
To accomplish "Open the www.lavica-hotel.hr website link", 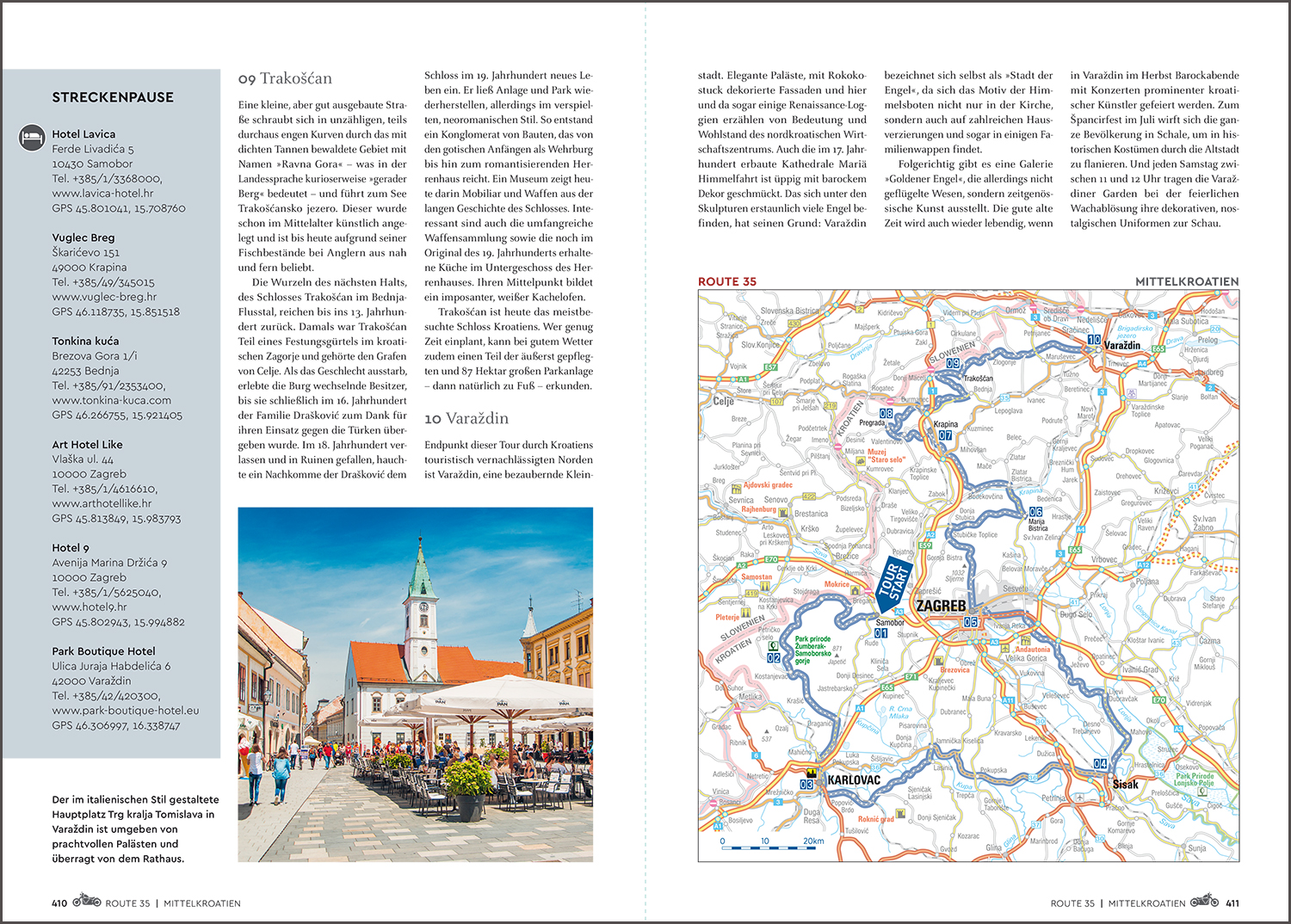I will pos(102,194).
